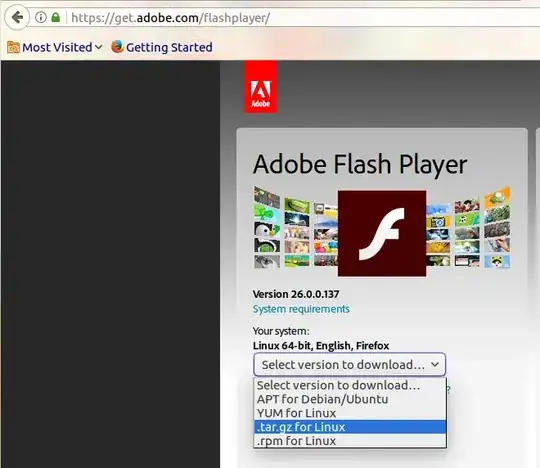The image size is (540, 468).
Task: Choose YUM for Linux option
Action: tap(350, 413)
